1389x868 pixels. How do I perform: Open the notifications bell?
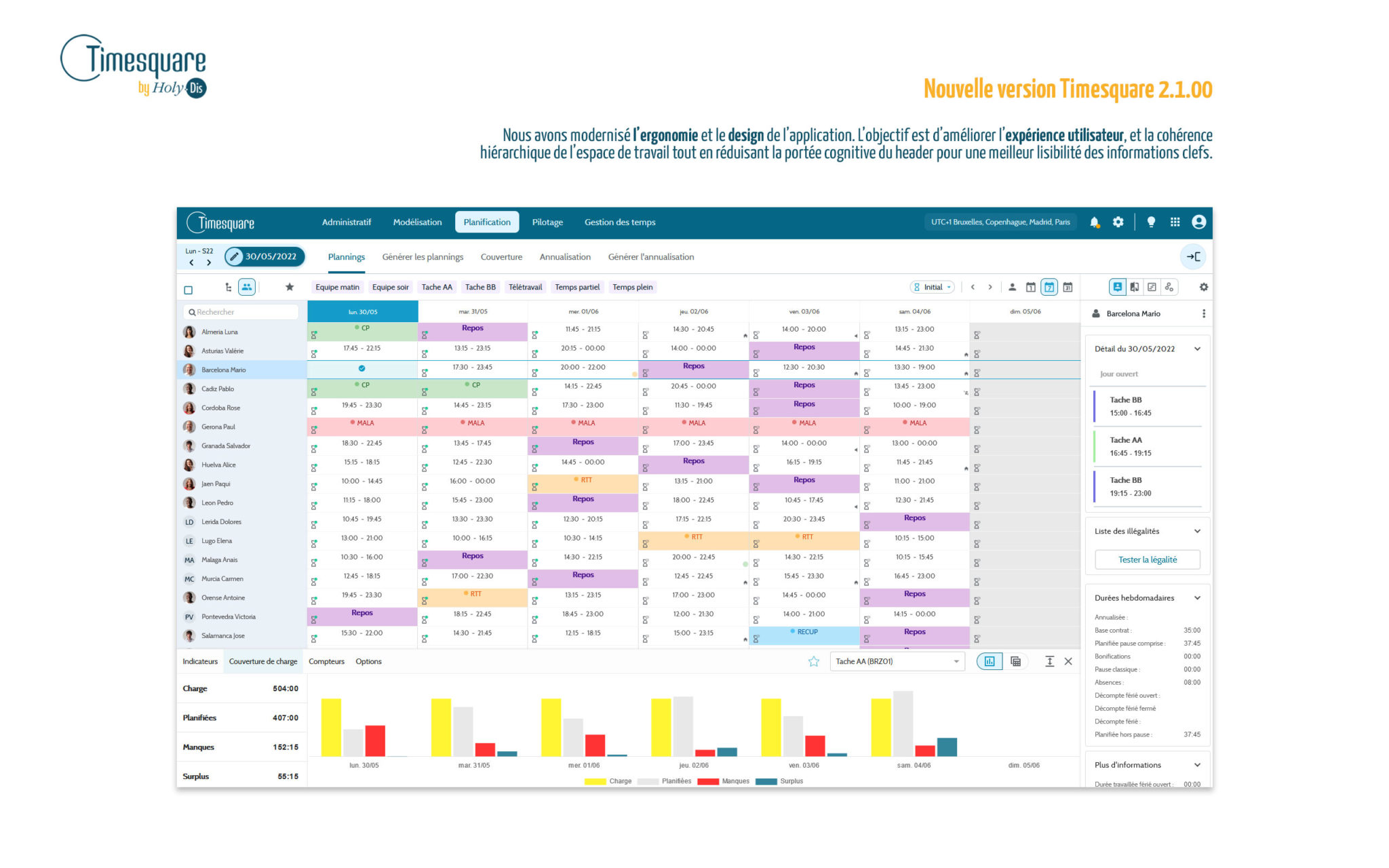(x=1094, y=222)
